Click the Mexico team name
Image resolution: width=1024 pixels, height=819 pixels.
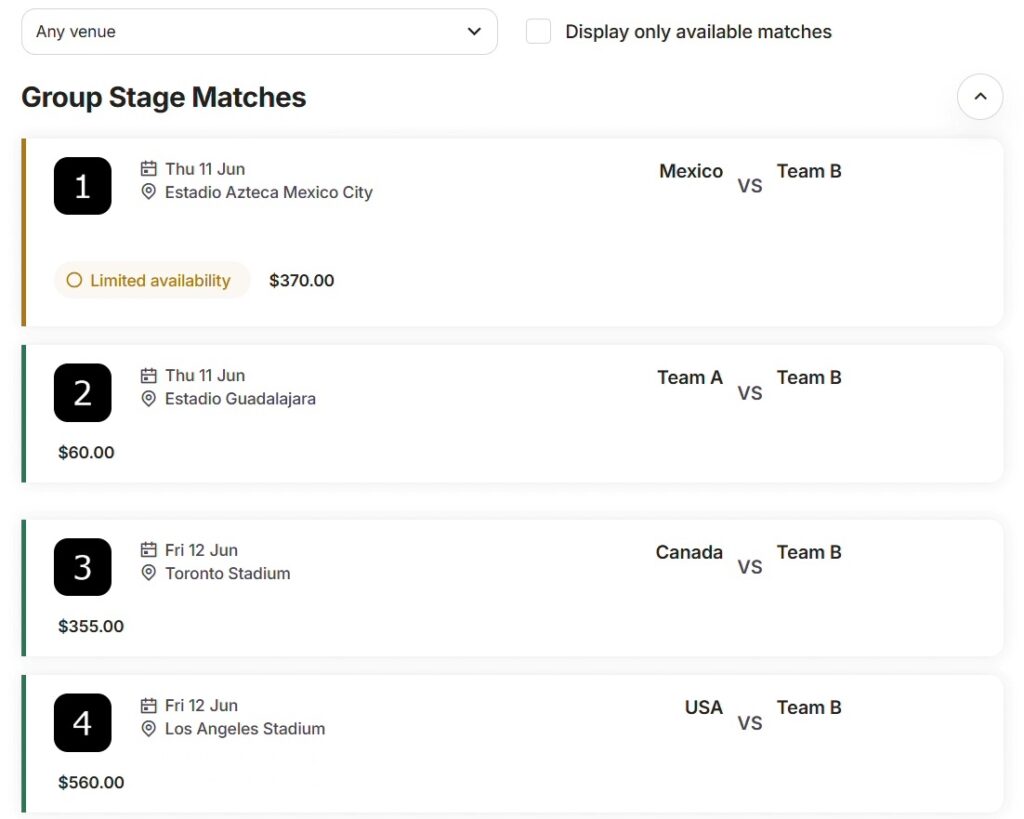pyautogui.click(x=690, y=171)
